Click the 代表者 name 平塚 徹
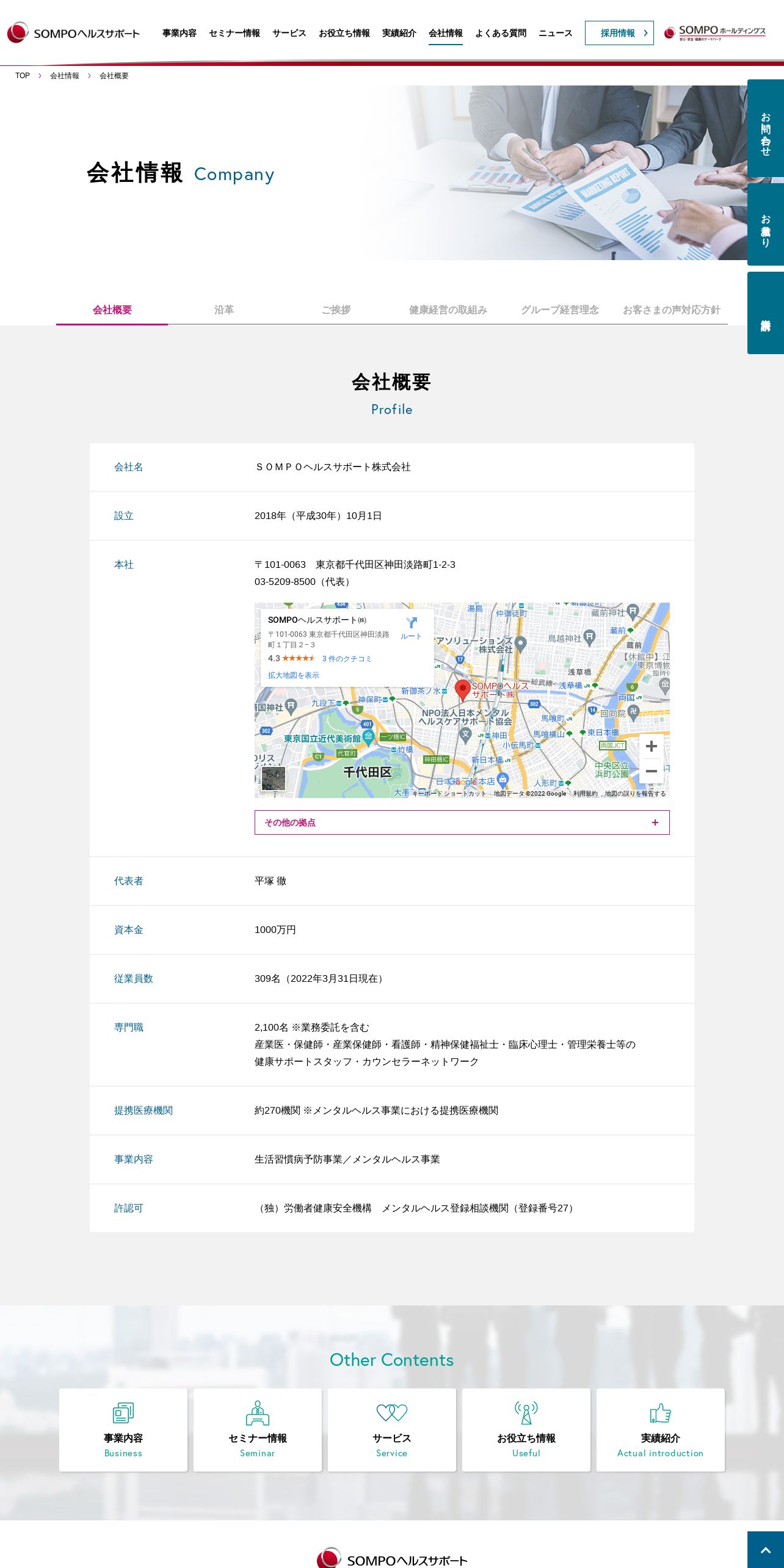Image resolution: width=784 pixels, height=1568 pixels. point(270,881)
